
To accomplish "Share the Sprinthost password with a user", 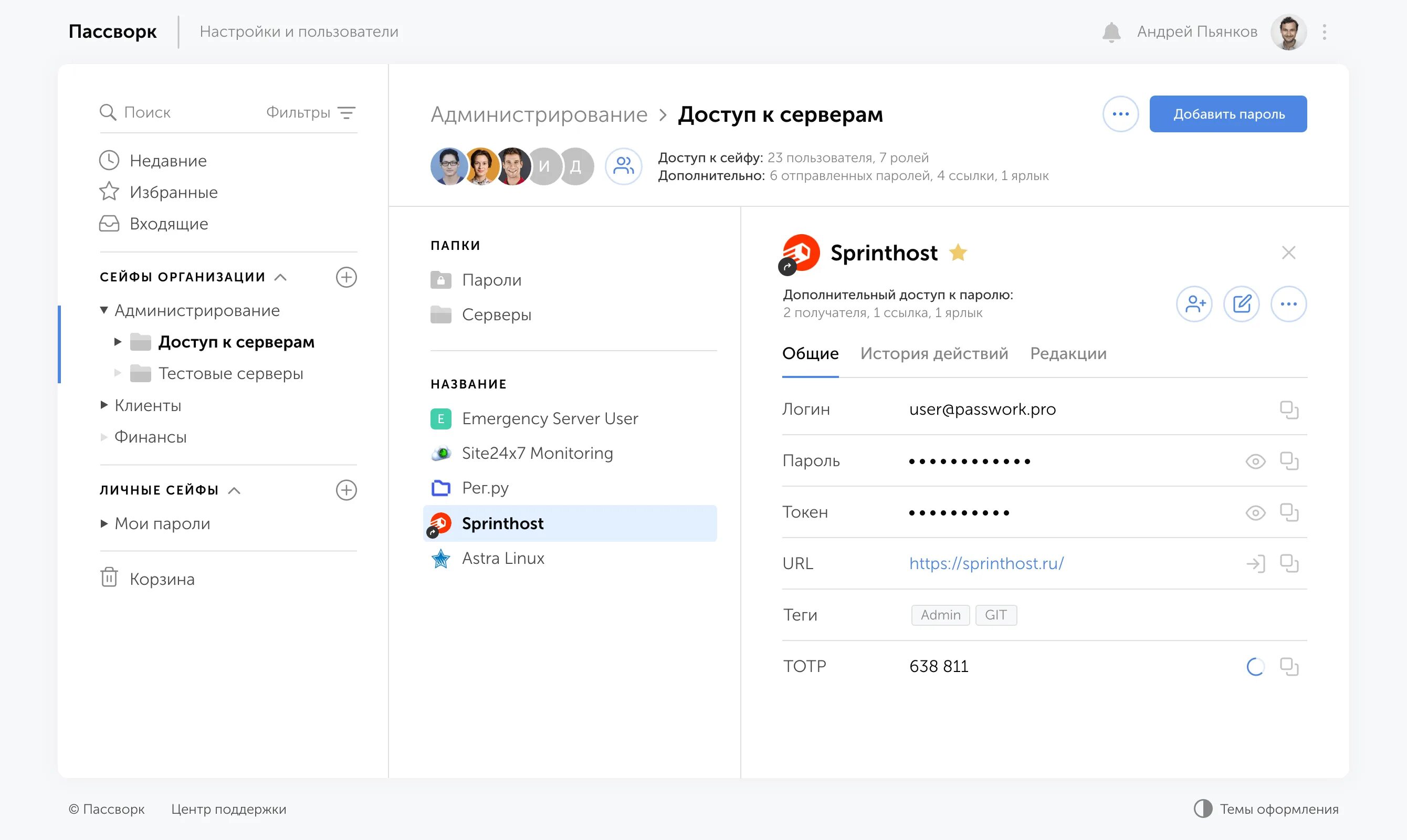I will pos(1194,304).
